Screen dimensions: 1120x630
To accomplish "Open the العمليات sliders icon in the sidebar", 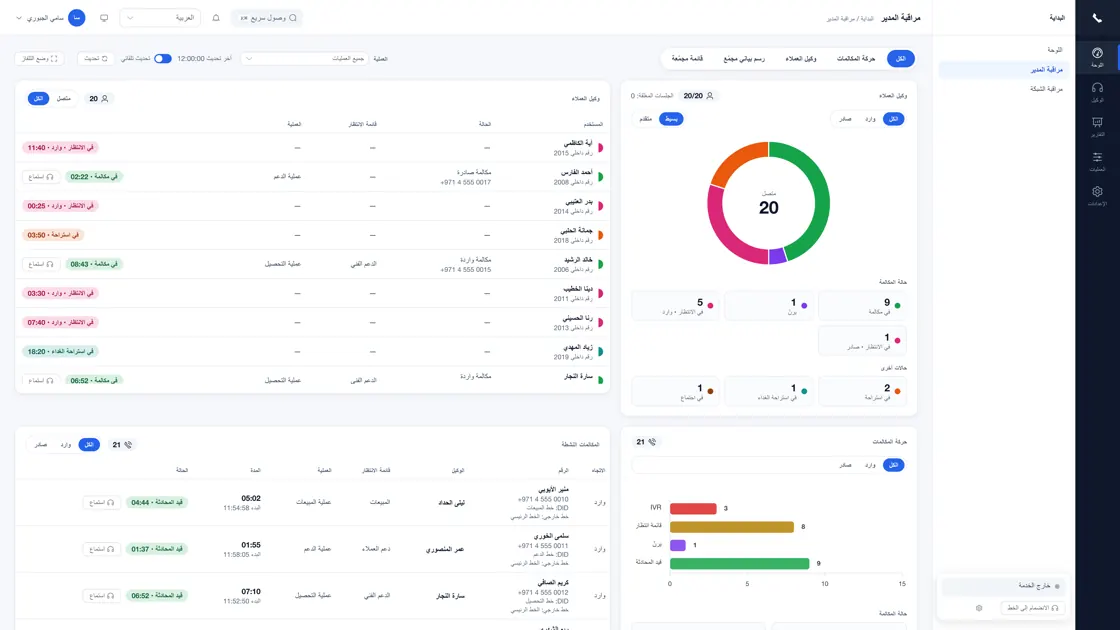I will (1097, 161).
